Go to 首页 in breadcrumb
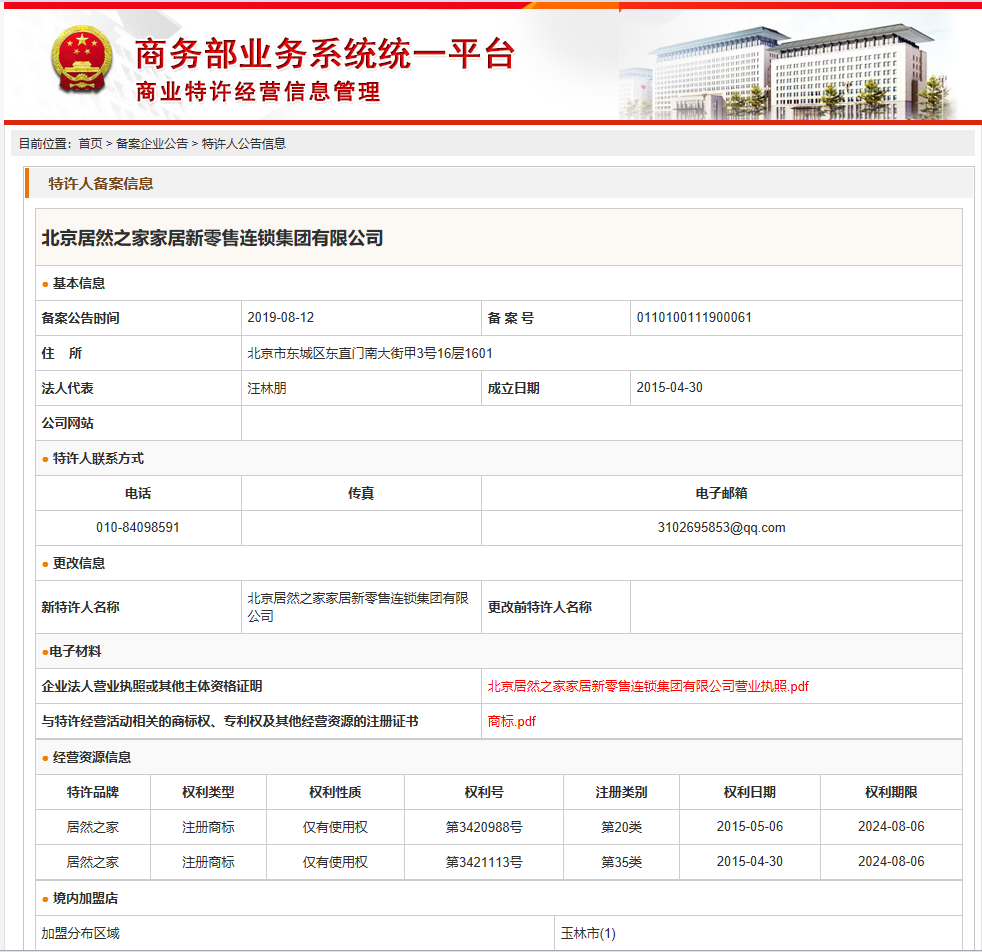This screenshot has height=952, width=982. [x=90, y=144]
